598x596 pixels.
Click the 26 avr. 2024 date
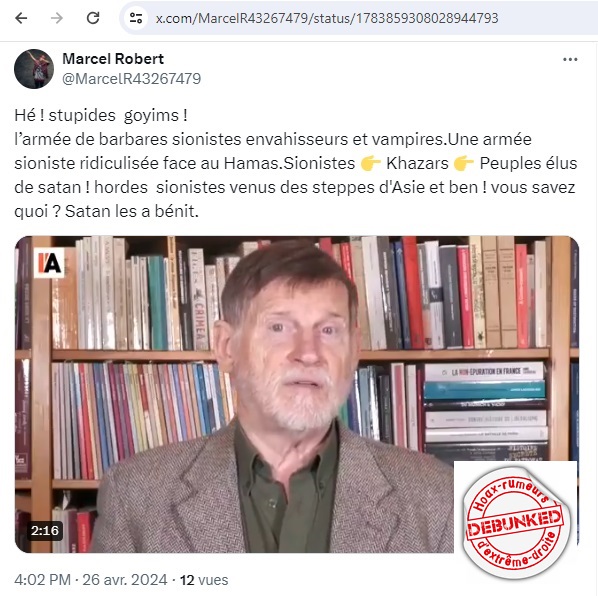click(125, 580)
